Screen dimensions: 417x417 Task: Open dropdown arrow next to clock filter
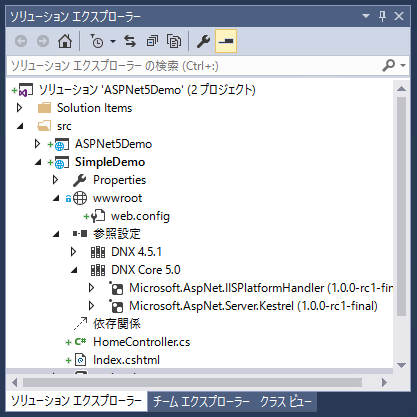[x=113, y=41]
